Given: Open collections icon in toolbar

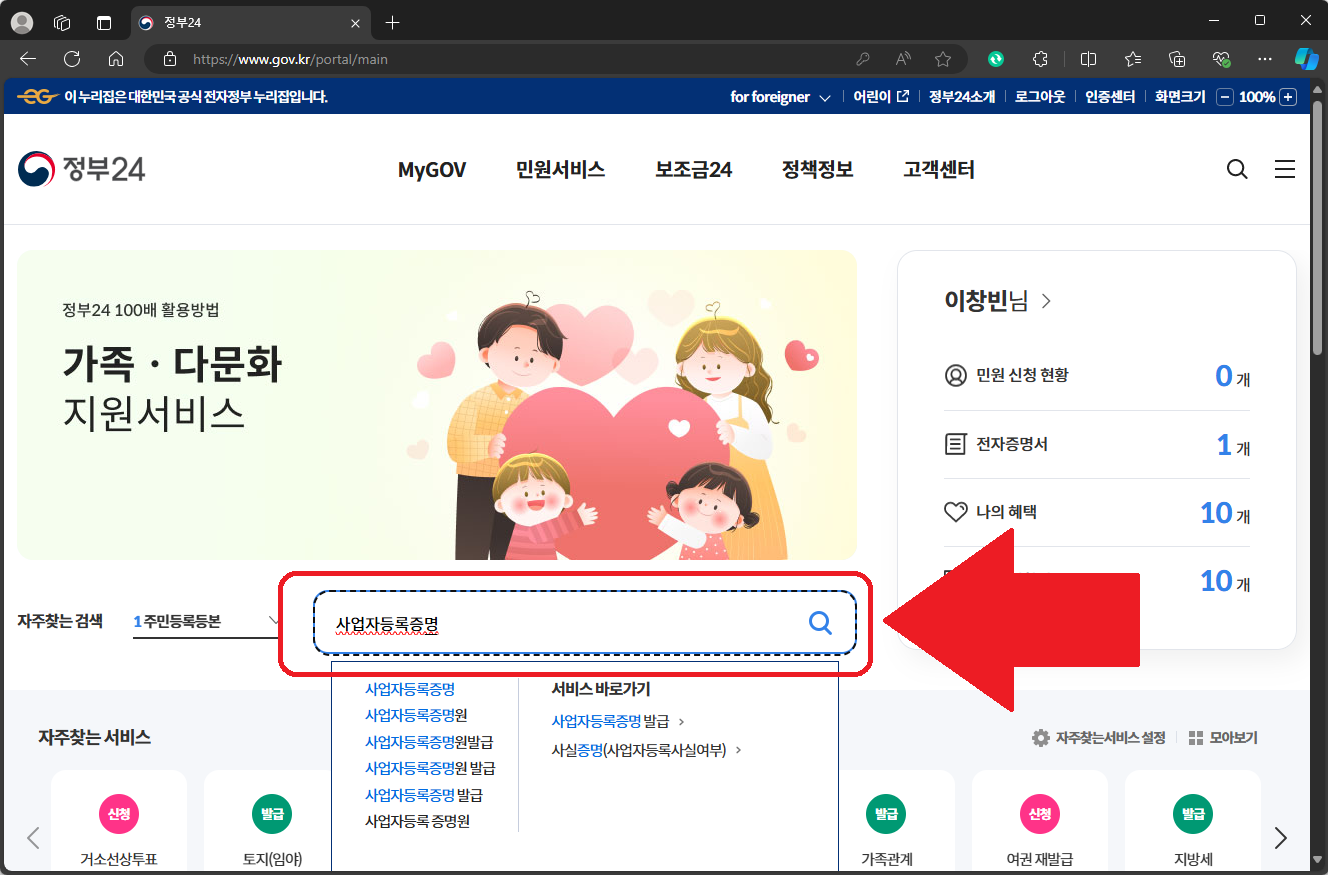Looking at the screenshot, I should pos(1177,59).
